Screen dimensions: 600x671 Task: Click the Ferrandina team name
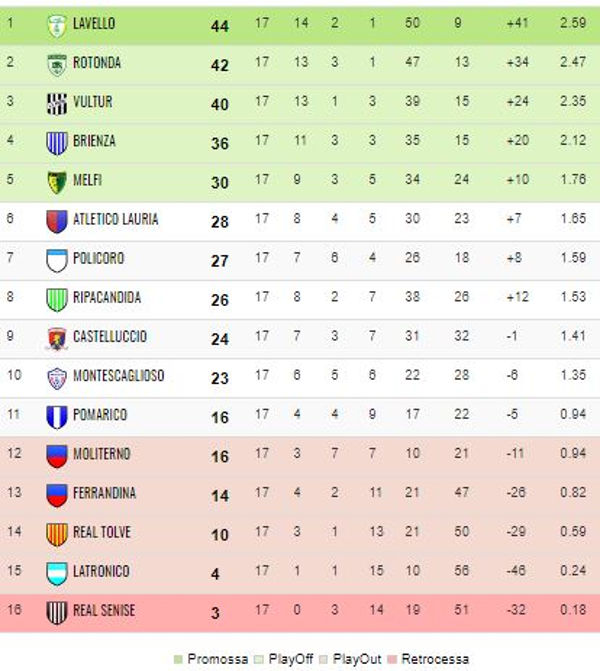pos(104,493)
